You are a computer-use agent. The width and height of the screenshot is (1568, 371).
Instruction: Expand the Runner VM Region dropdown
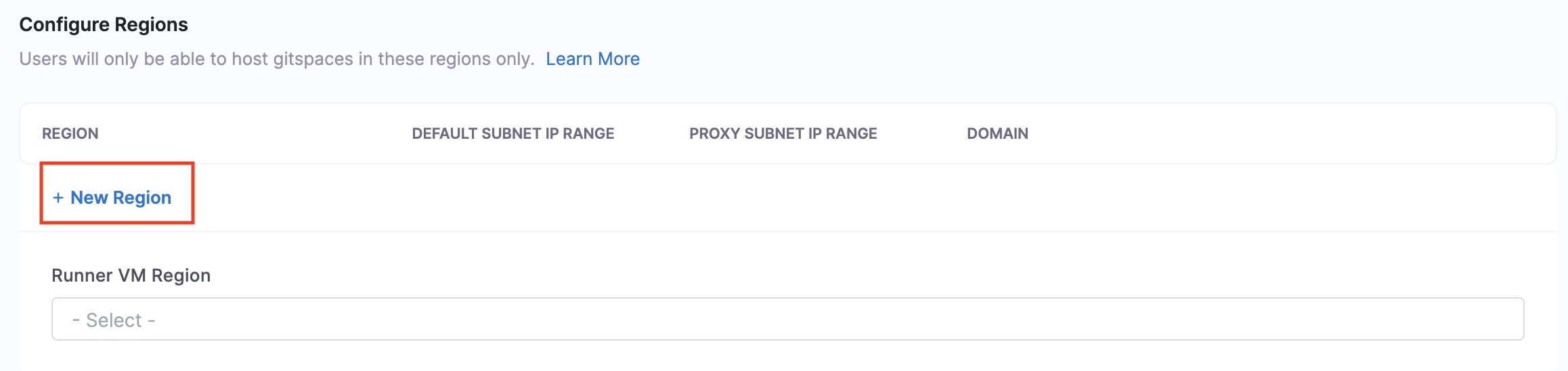coord(787,319)
